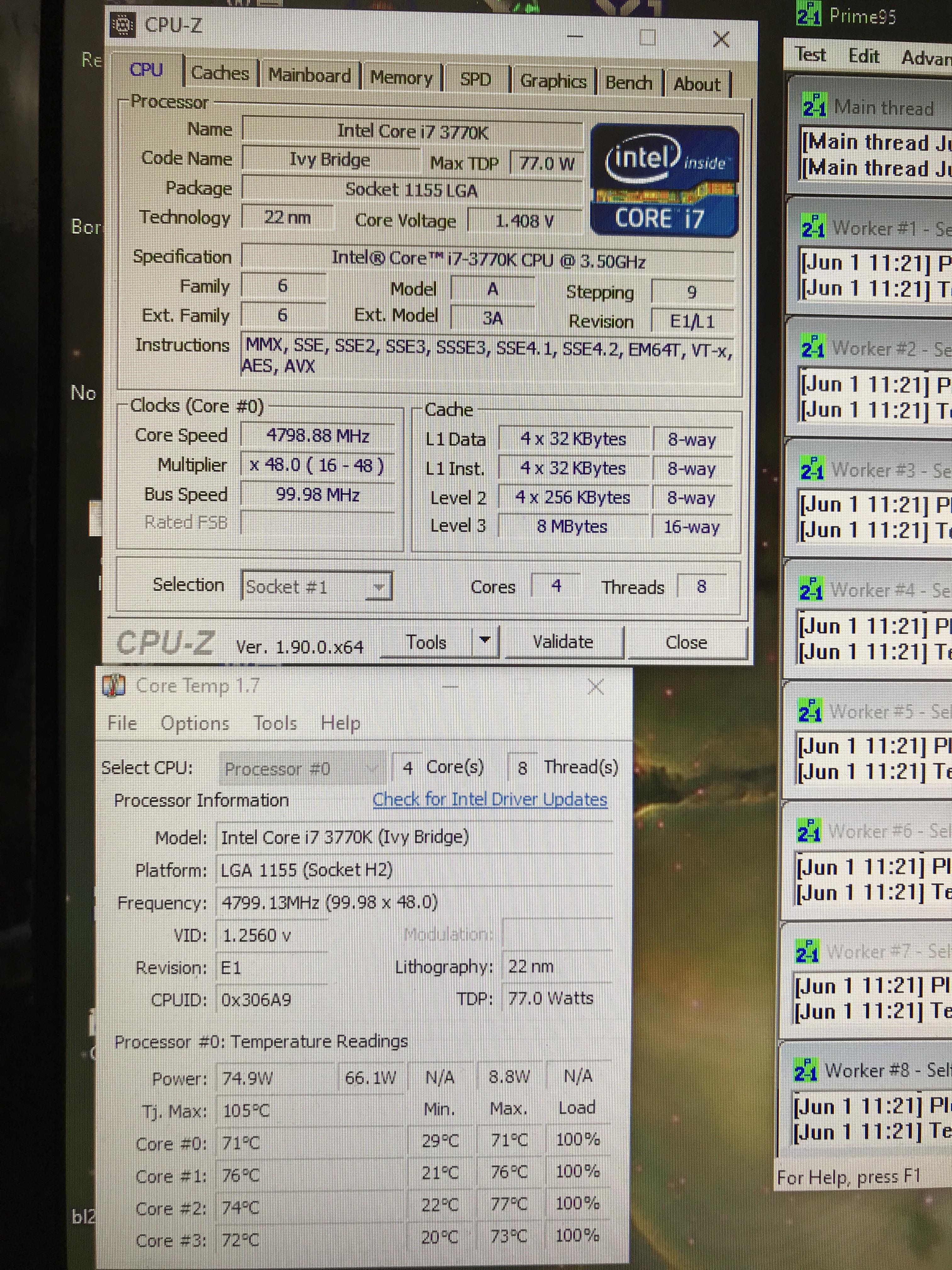
Task: Click the Validate button in CPU-Z
Action: (x=564, y=641)
